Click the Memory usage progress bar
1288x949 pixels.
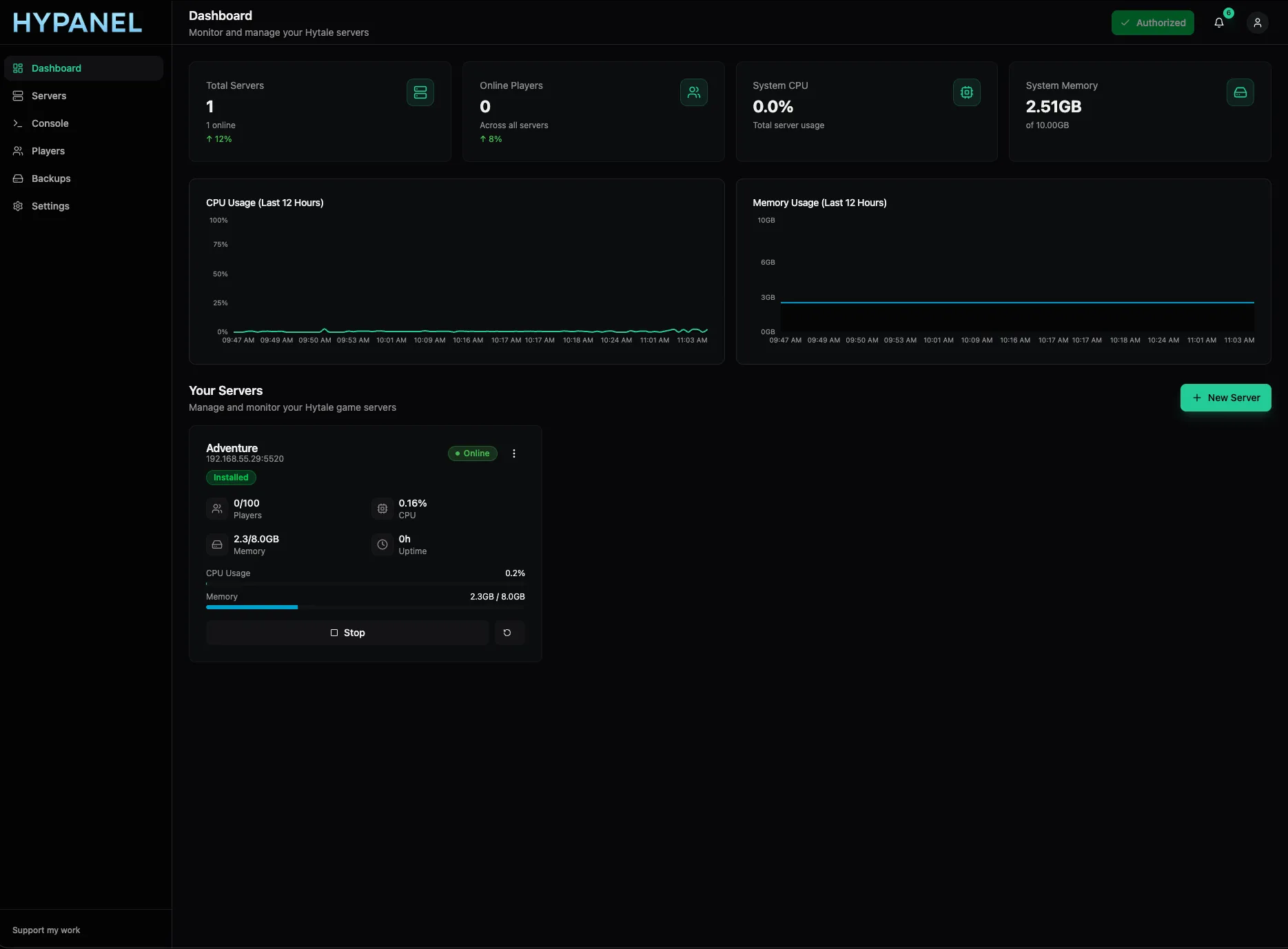click(x=365, y=607)
